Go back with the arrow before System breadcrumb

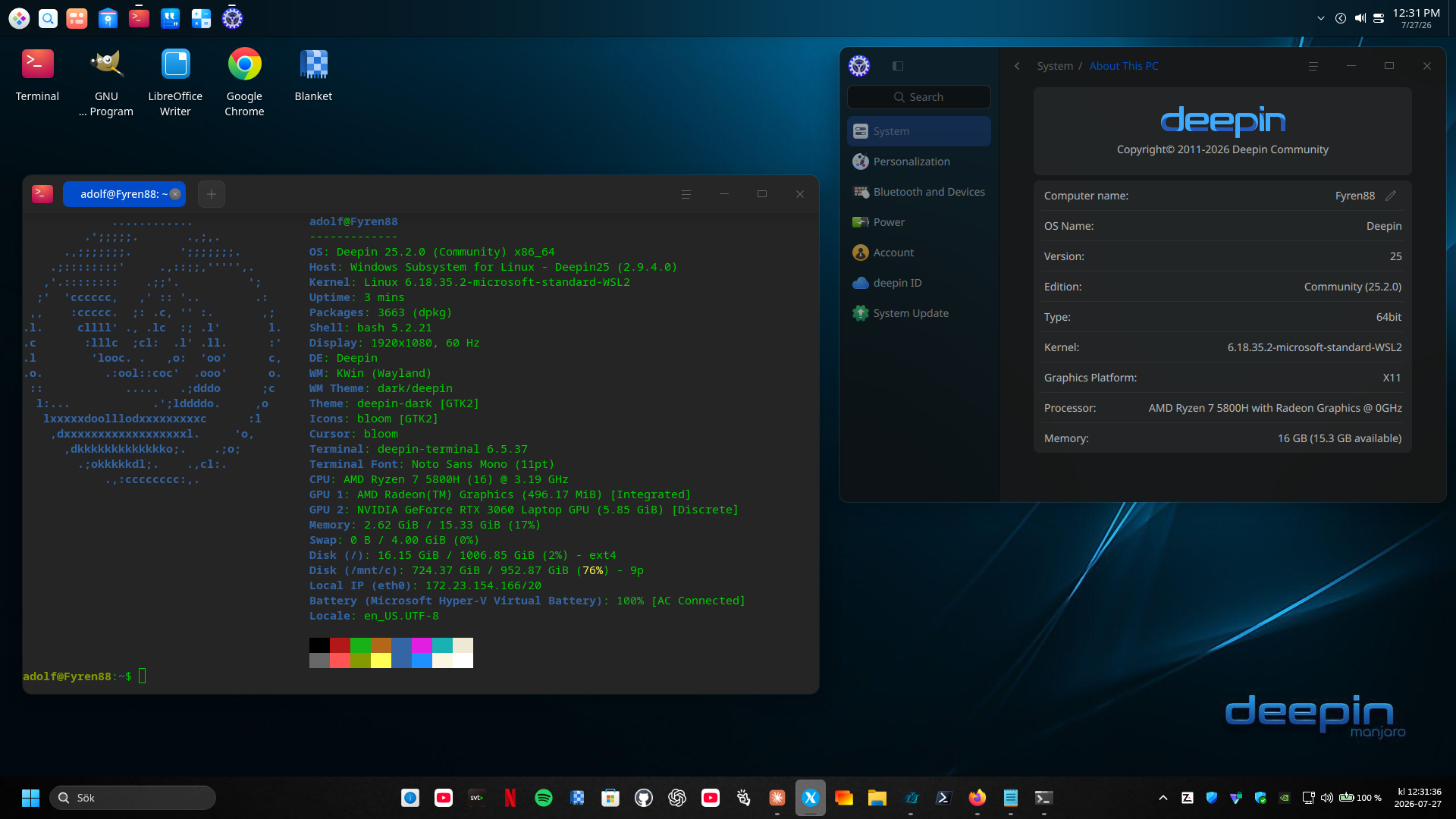(1017, 66)
